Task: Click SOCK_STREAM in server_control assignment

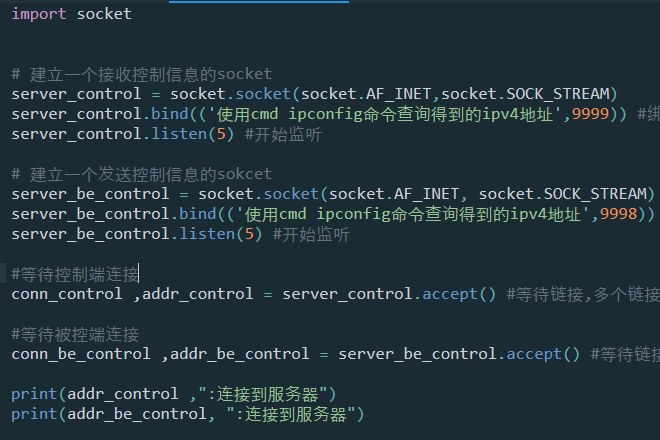Action: (x=558, y=94)
